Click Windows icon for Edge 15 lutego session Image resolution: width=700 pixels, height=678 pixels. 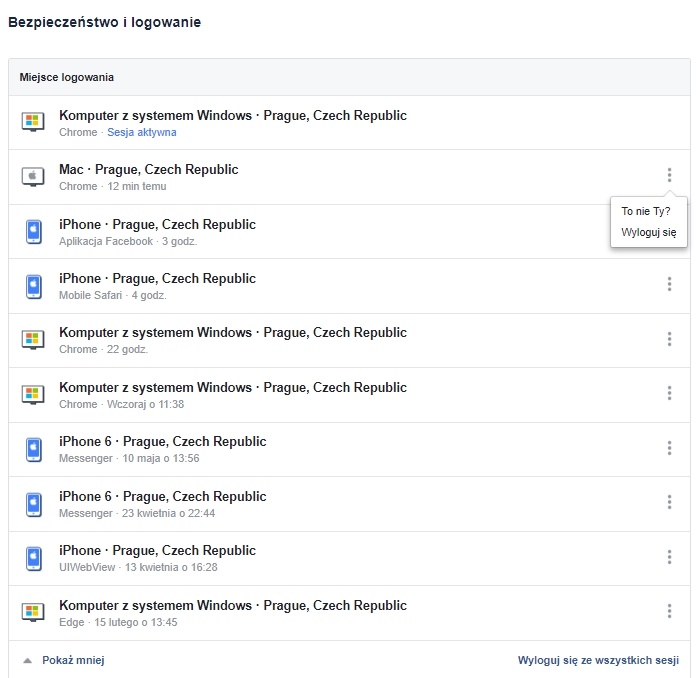click(x=33, y=612)
